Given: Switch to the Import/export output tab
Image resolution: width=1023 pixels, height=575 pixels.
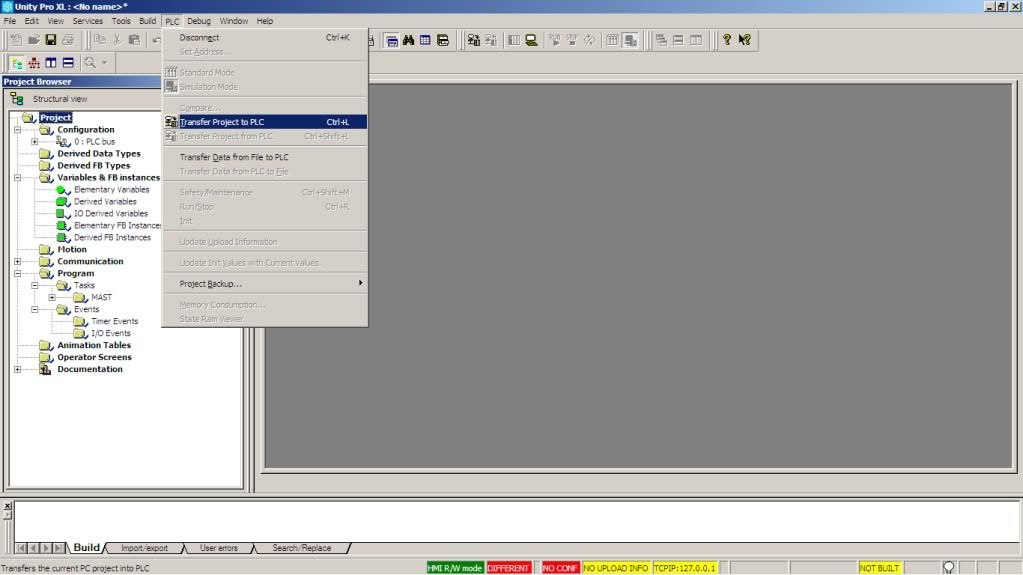Looking at the screenshot, I should pyautogui.click(x=144, y=548).
